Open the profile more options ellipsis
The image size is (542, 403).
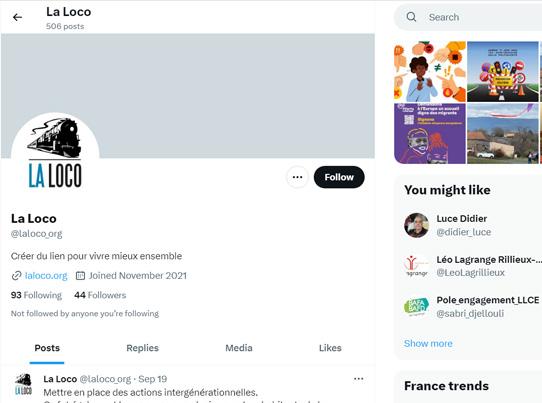[x=297, y=177]
